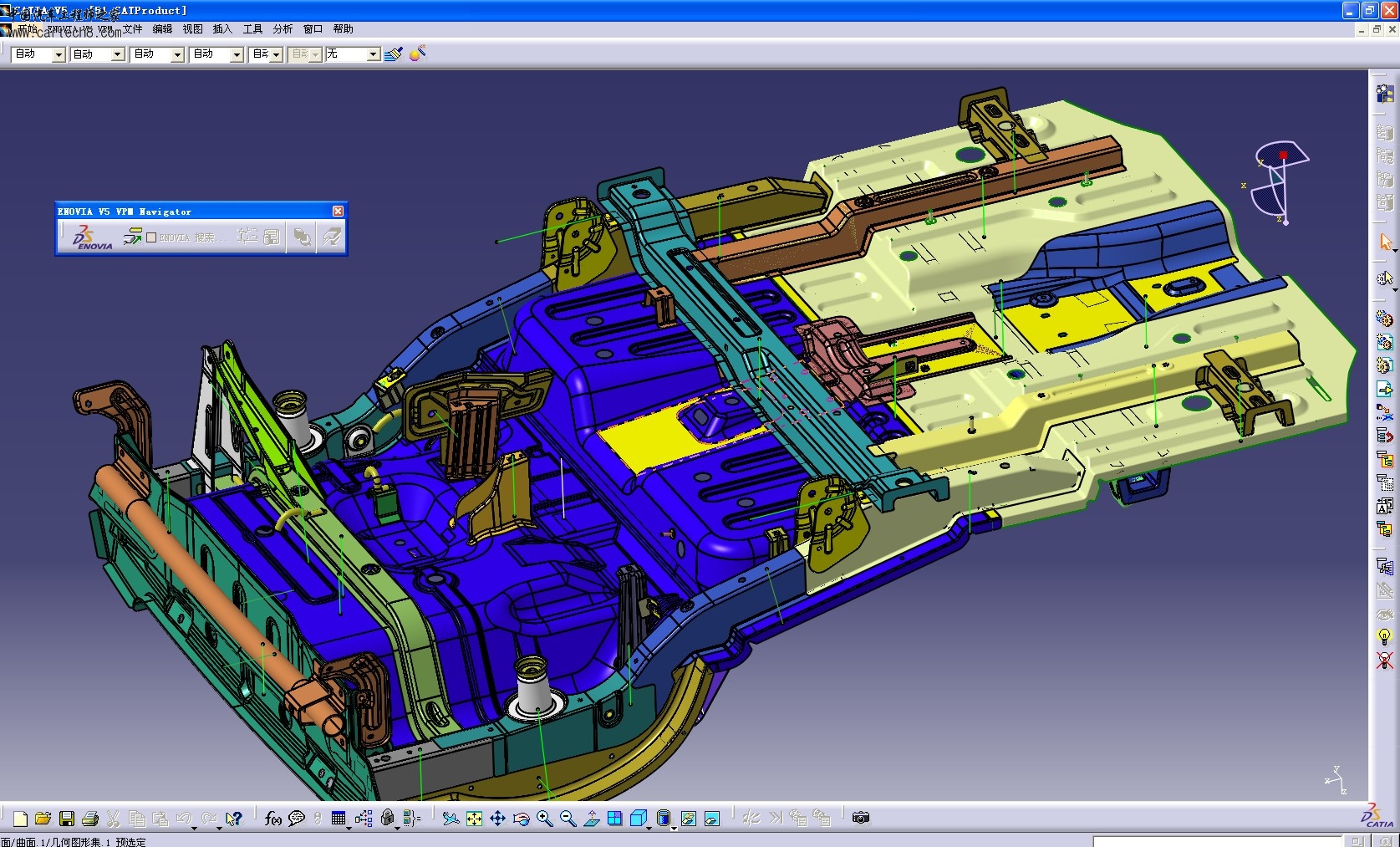The width and height of the screenshot is (1400, 847).
Task: Capture the screen with the camera icon
Action: coord(861,818)
